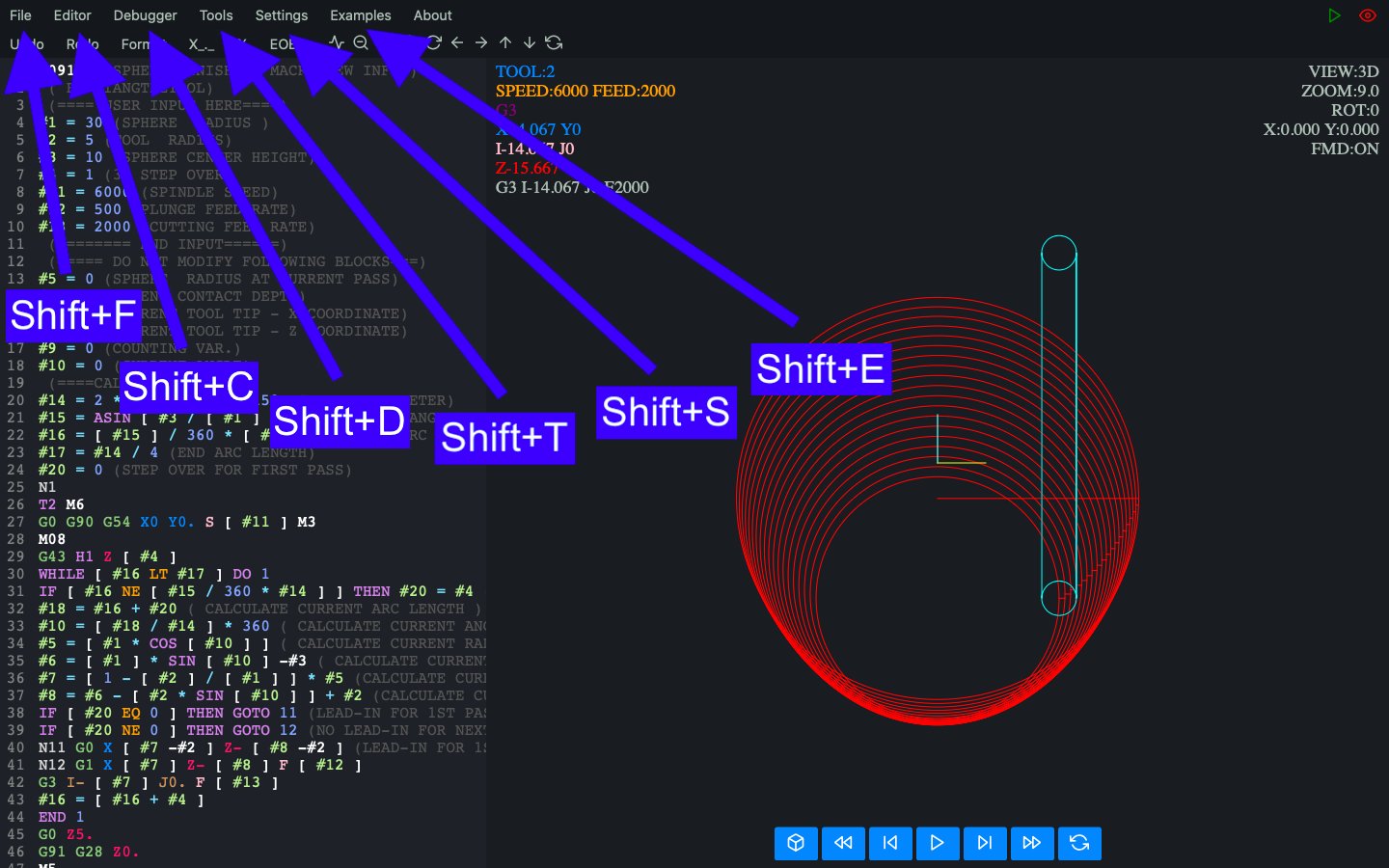Click the EOB toolbar button
Viewport: 1389px width, 868px height.
point(283,44)
